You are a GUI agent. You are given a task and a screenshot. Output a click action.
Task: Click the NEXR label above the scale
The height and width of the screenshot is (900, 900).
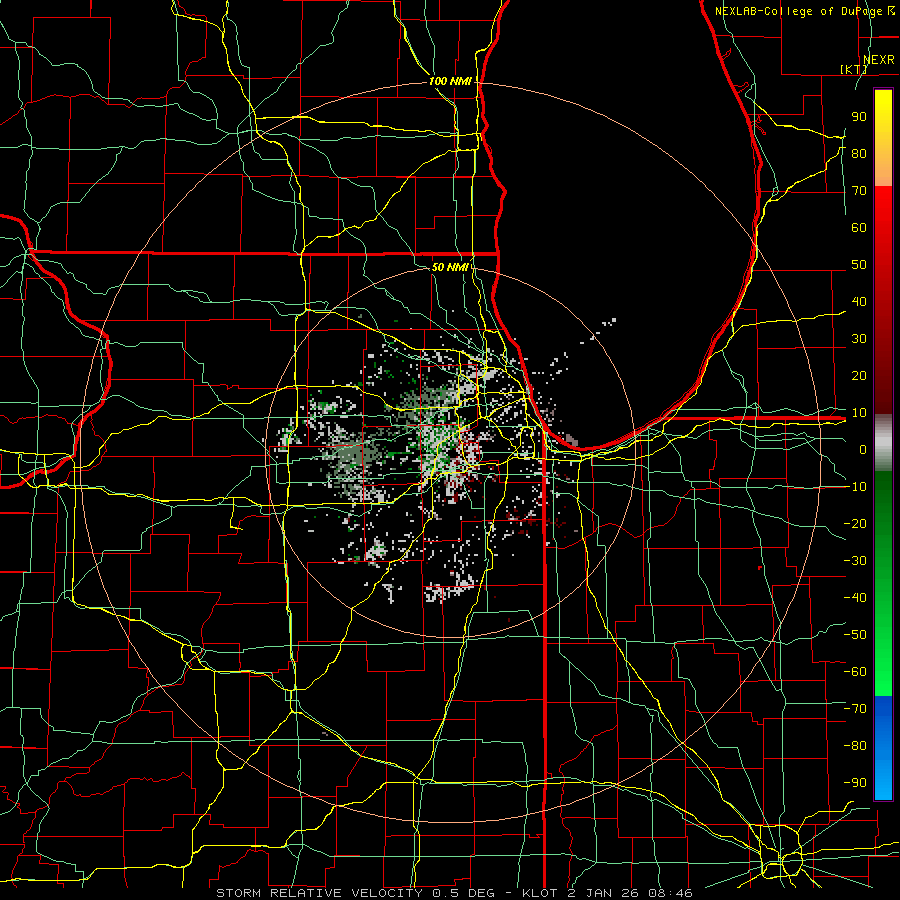pos(878,60)
